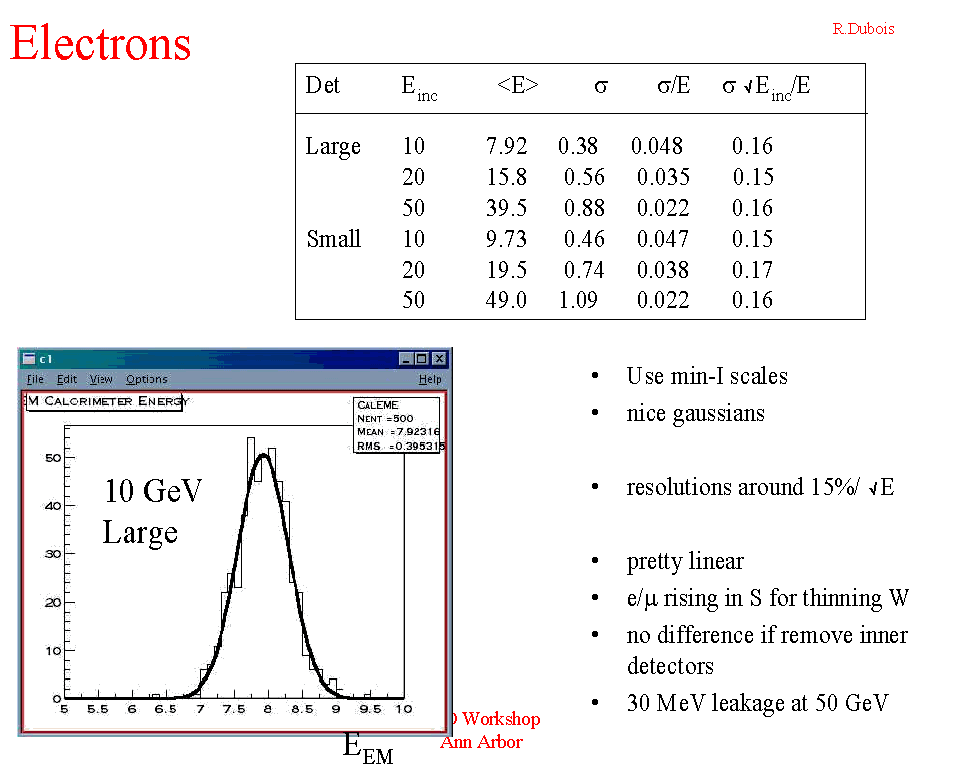Minimize the c1 canvas window
The height and width of the screenshot is (768, 960).
[x=405, y=359]
